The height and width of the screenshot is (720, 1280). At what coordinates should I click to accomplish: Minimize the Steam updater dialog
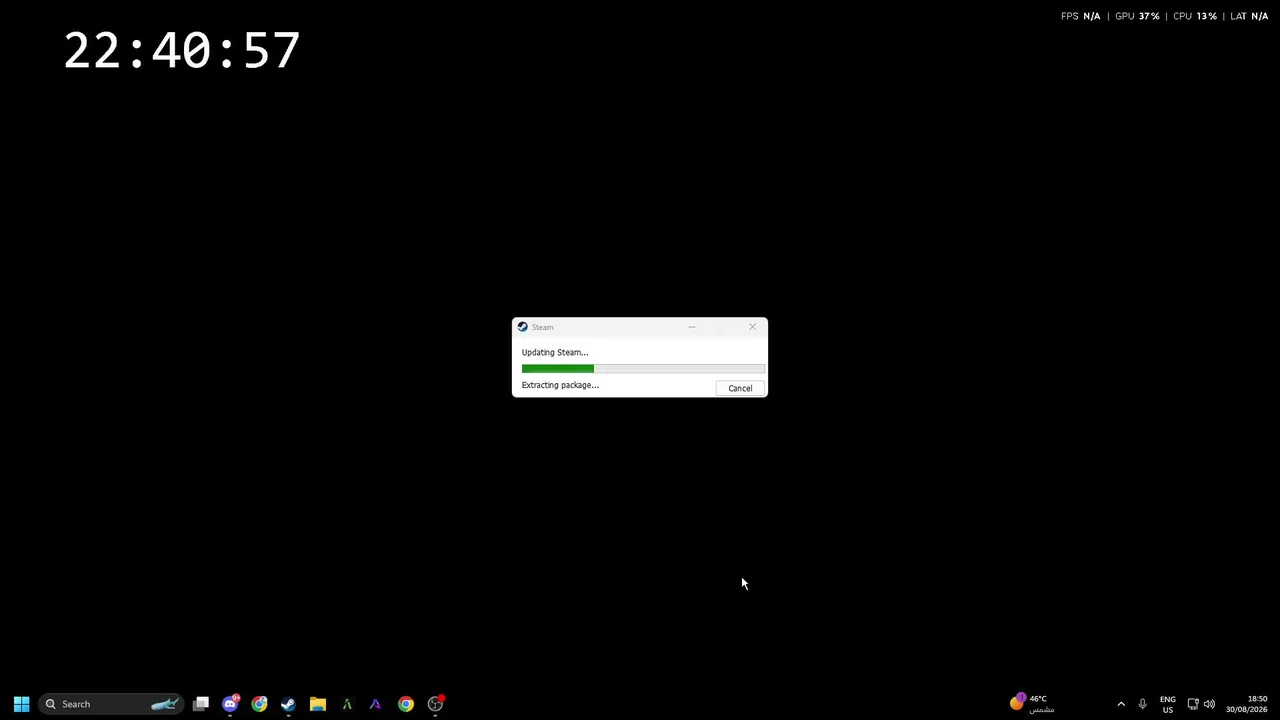[692, 327]
